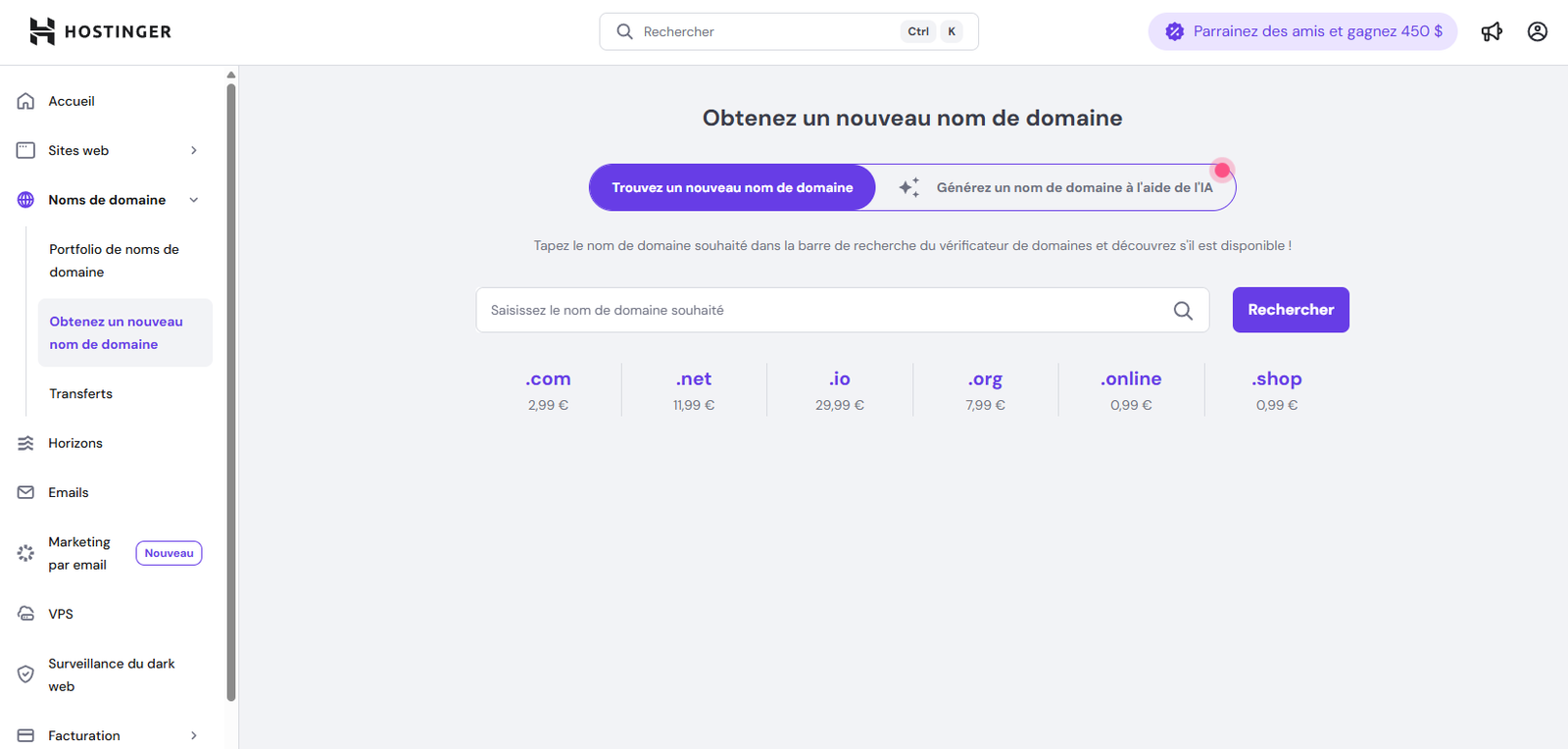Choose the .io extension
This screenshot has height=749, width=1568.
(x=840, y=378)
